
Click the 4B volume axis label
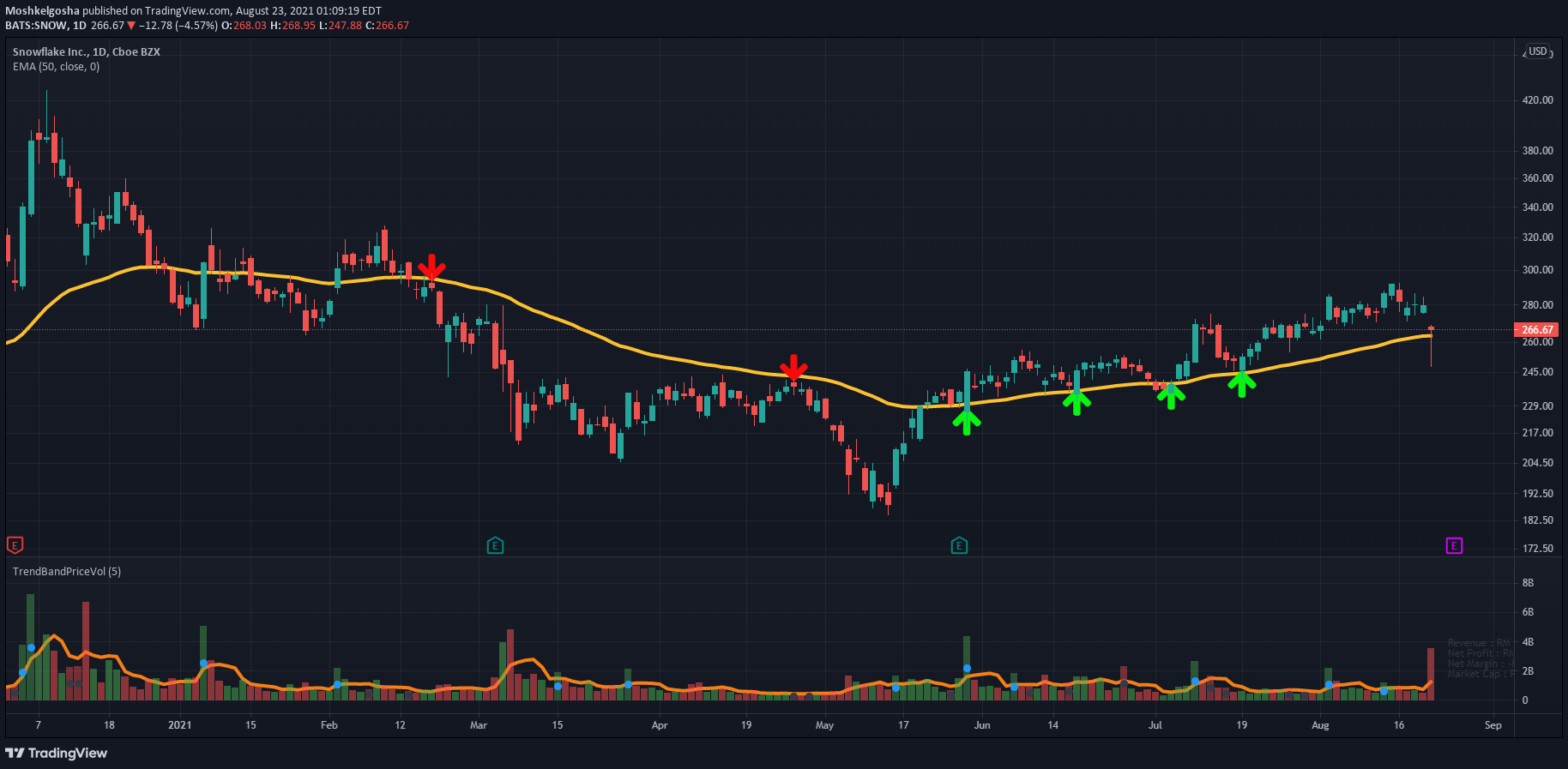pos(1528,642)
